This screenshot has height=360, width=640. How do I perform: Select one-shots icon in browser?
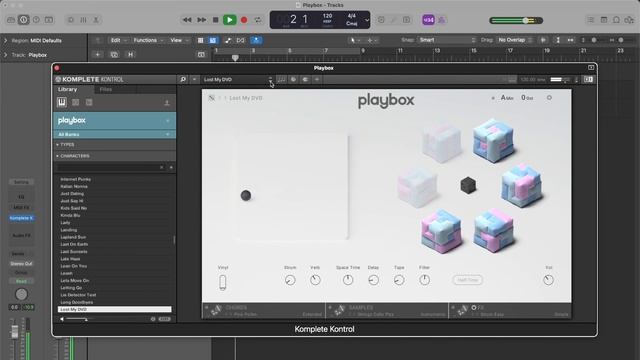point(89,102)
